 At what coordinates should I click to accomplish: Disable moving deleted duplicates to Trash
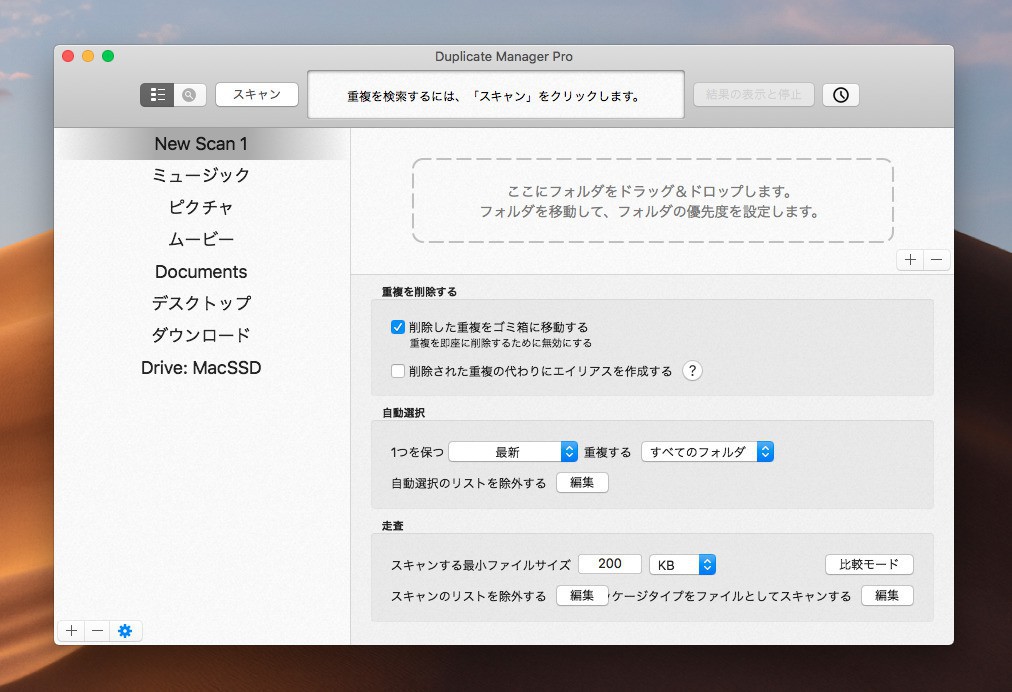pyautogui.click(x=398, y=327)
